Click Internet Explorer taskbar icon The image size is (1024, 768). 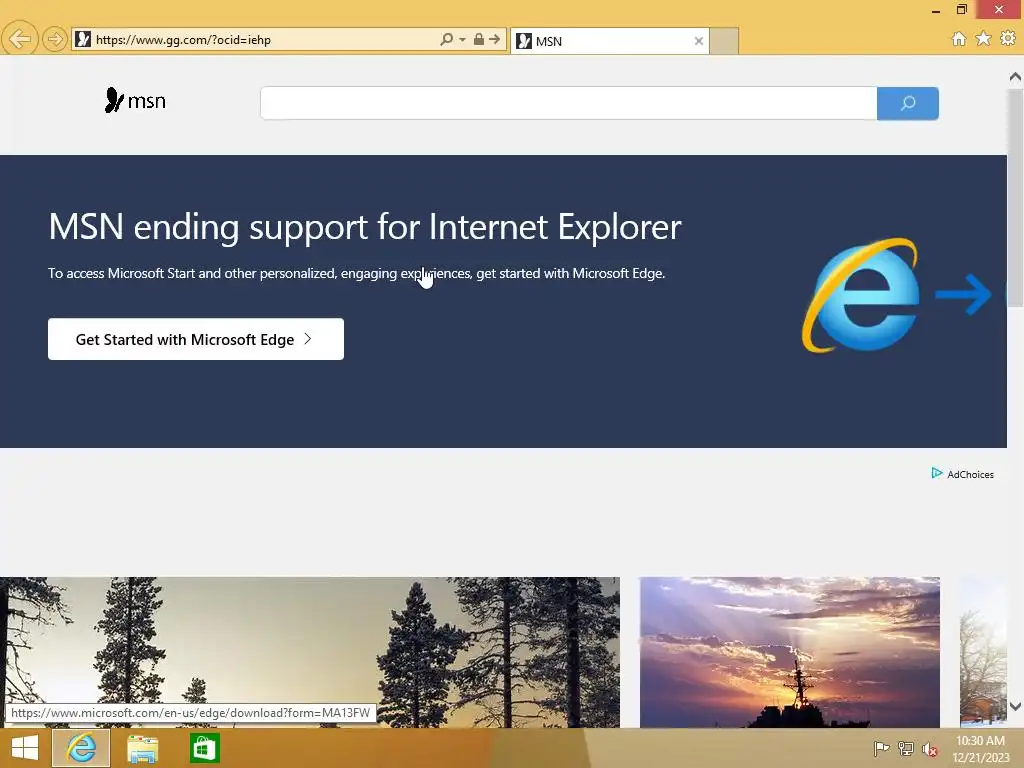coord(81,748)
